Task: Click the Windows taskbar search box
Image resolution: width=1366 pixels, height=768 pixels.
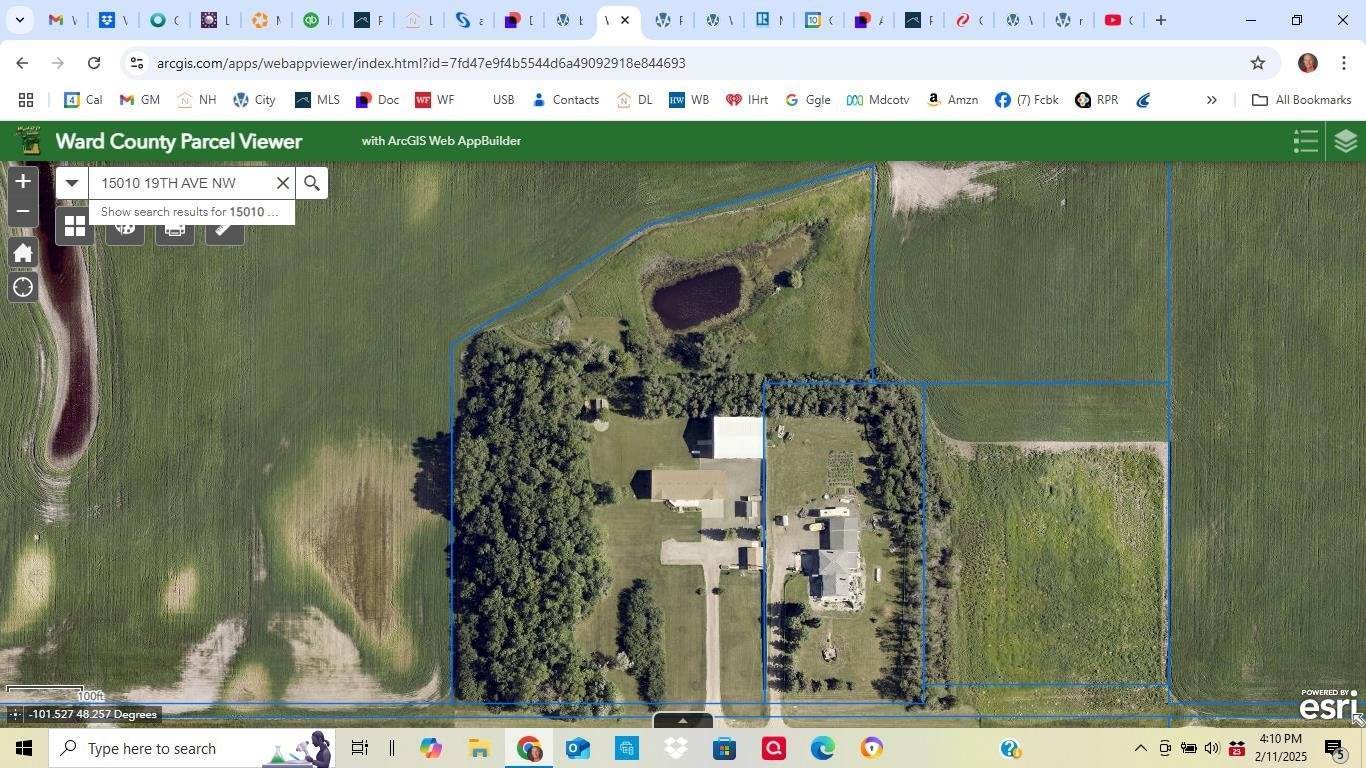Action: coord(193,748)
